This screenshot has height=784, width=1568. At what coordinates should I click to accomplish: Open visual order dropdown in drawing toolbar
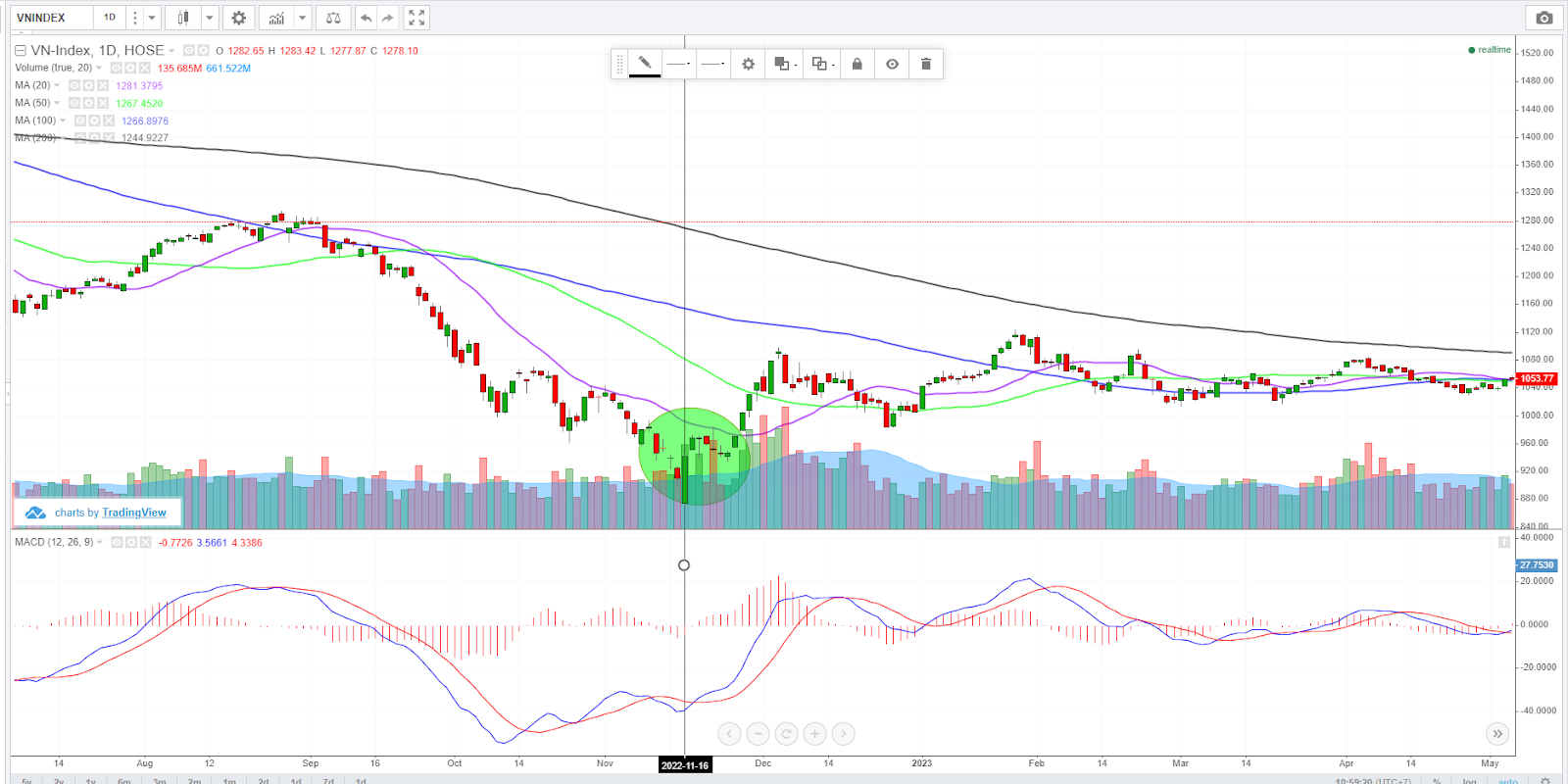(785, 64)
